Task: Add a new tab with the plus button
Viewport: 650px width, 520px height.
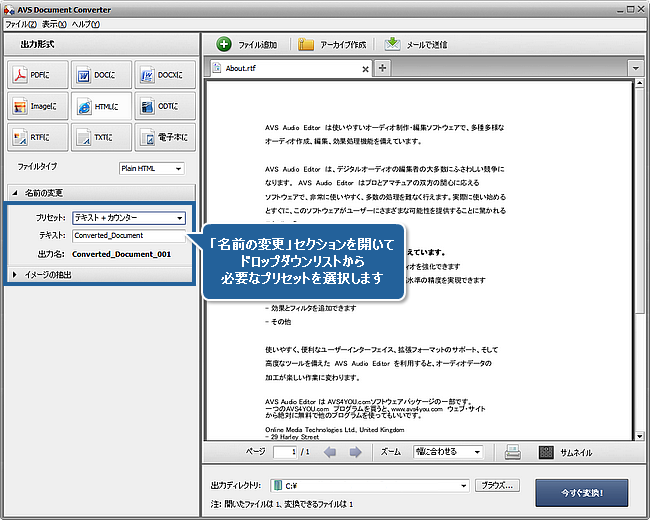Action: coord(382,68)
